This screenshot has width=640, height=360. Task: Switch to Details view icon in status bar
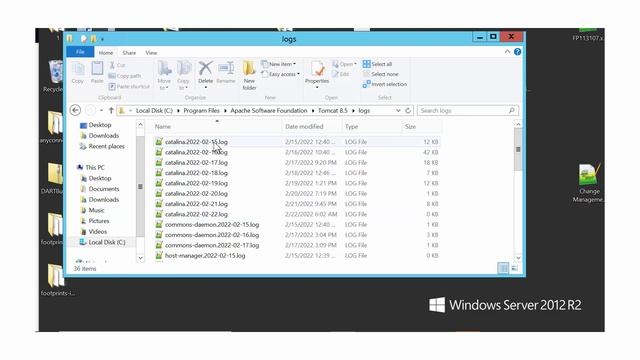pos(503,268)
